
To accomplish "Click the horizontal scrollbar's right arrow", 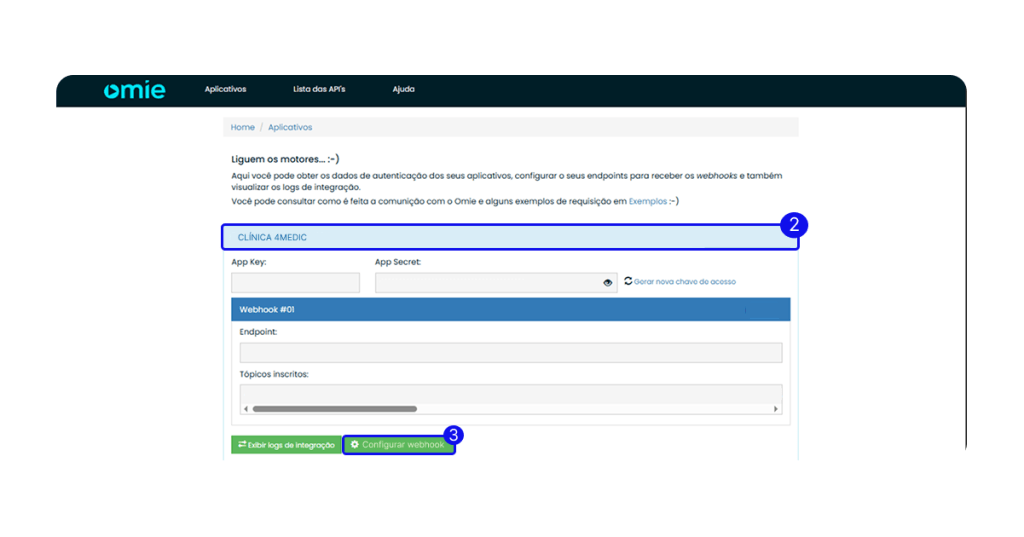I will [775, 409].
